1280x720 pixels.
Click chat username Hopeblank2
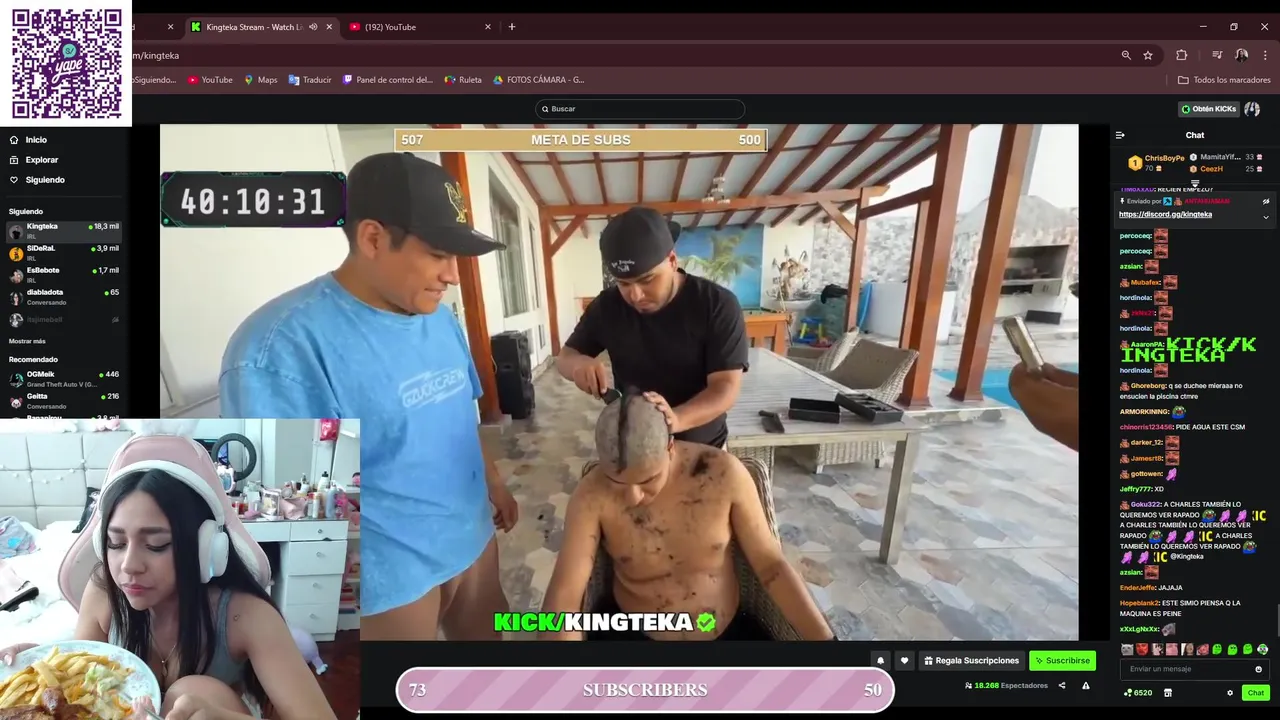click(x=1138, y=603)
